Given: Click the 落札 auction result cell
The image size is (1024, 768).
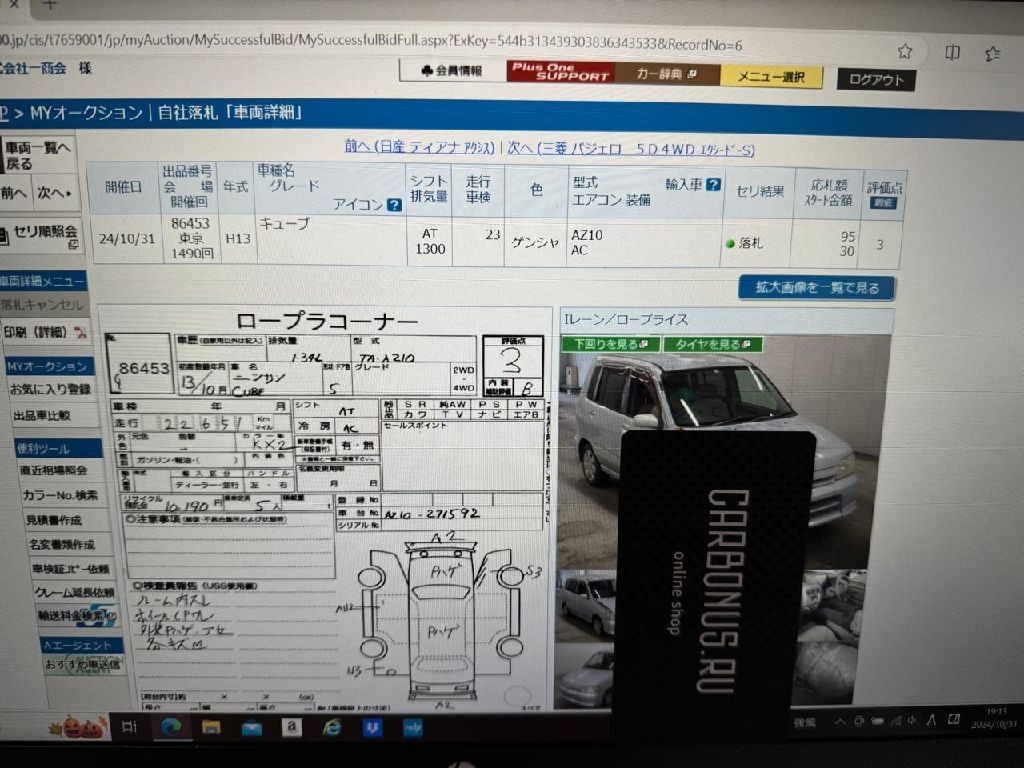Looking at the screenshot, I should click(x=758, y=243).
